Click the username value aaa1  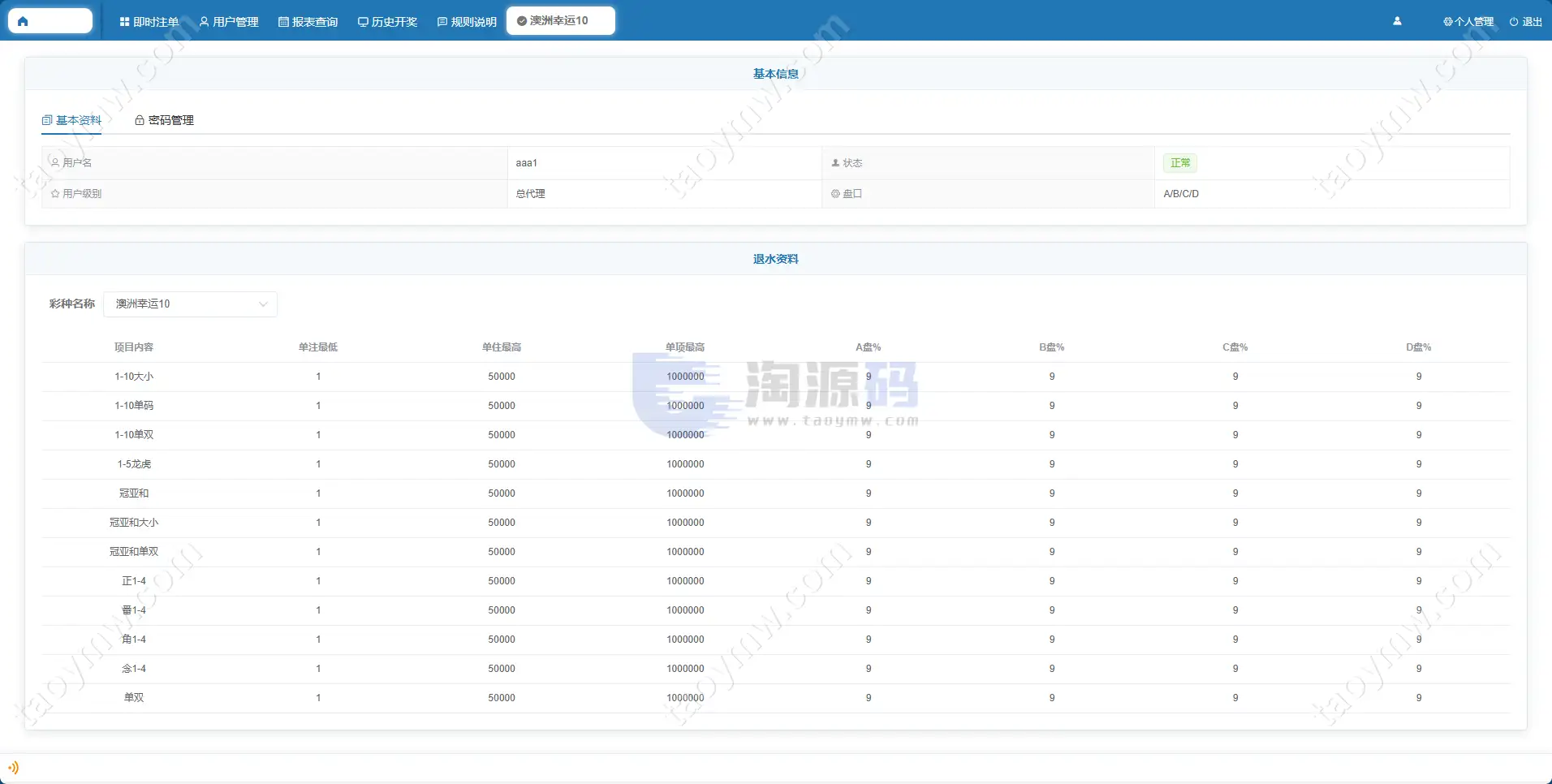[x=527, y=163]
